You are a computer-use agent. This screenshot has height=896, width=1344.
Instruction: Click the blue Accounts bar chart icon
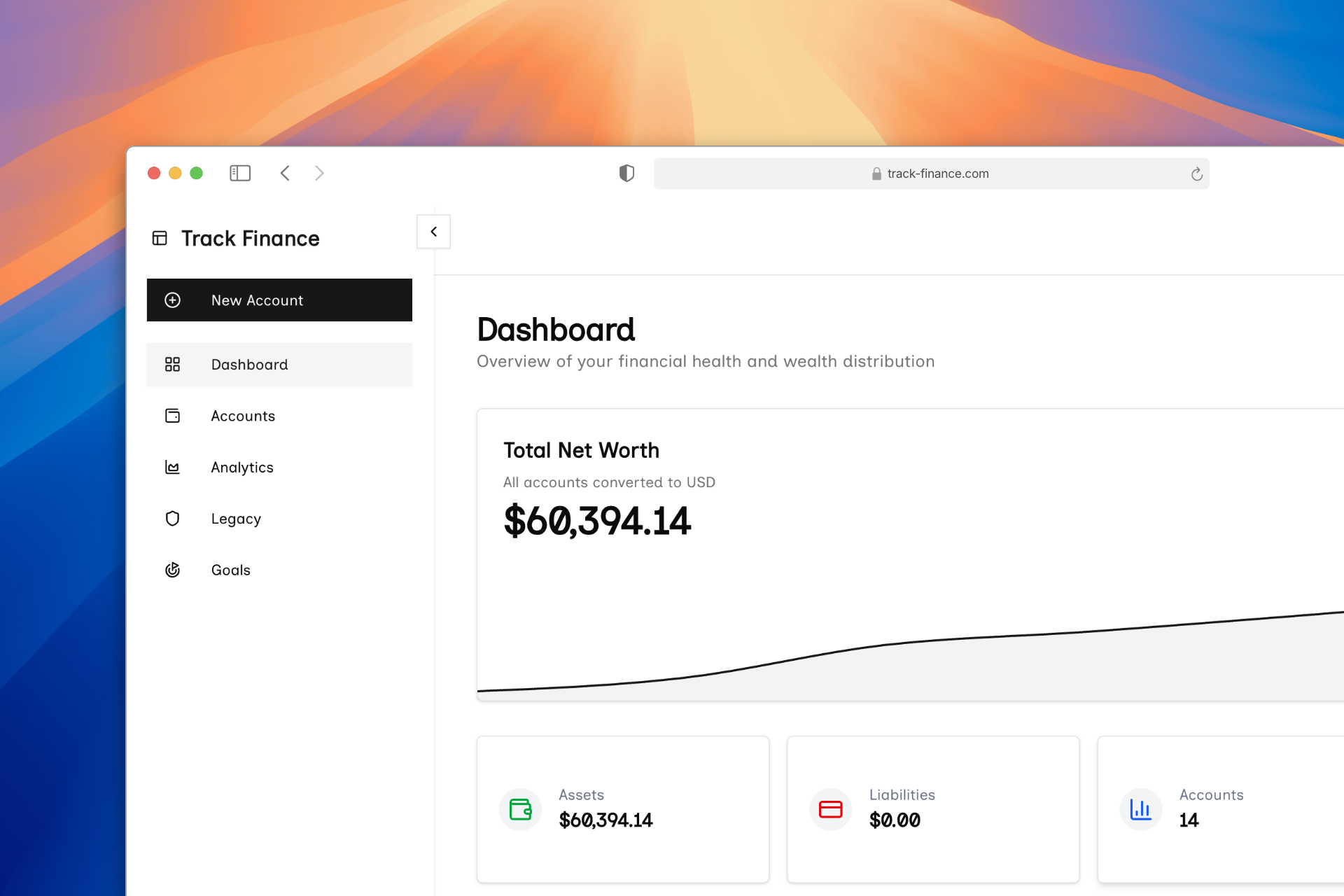point(1140,809)
